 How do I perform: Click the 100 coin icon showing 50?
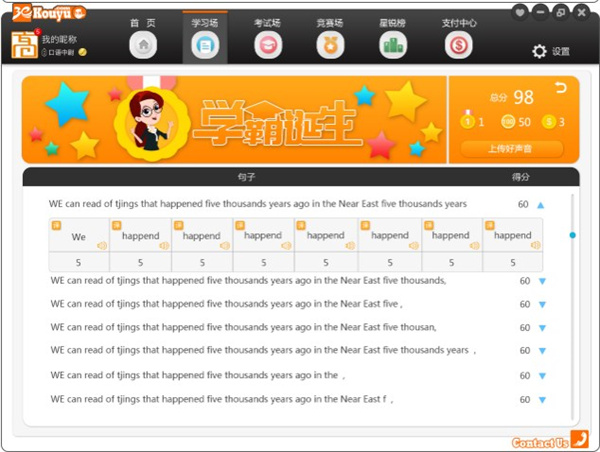[x=508, y=122]
